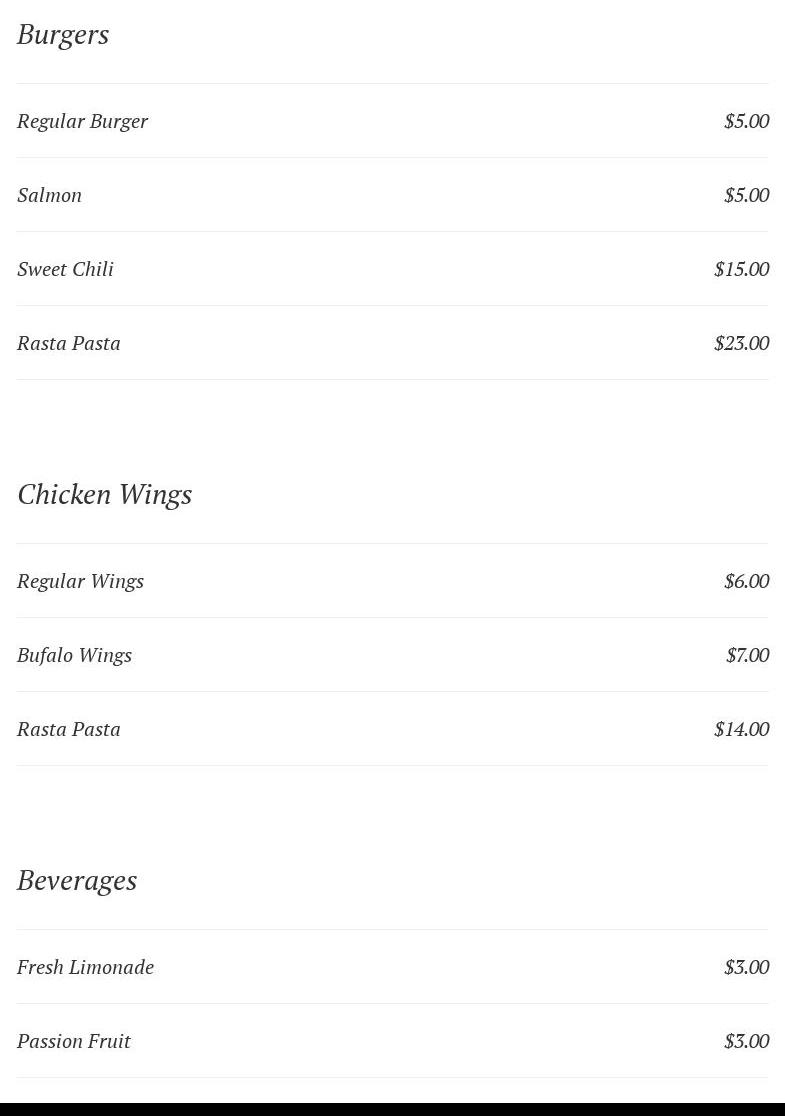
Task: Select the Bufalo Wings item
Action: tap(74, 655)
